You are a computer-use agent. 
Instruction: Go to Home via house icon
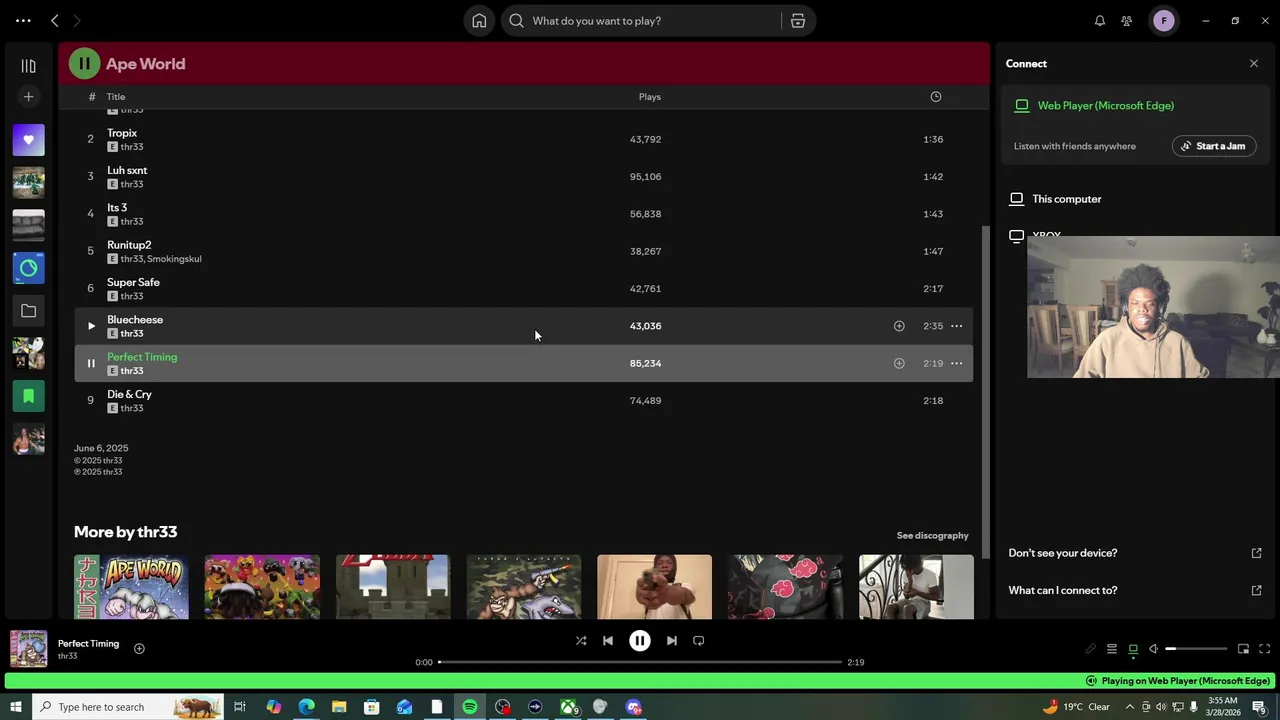coord(479,21)
